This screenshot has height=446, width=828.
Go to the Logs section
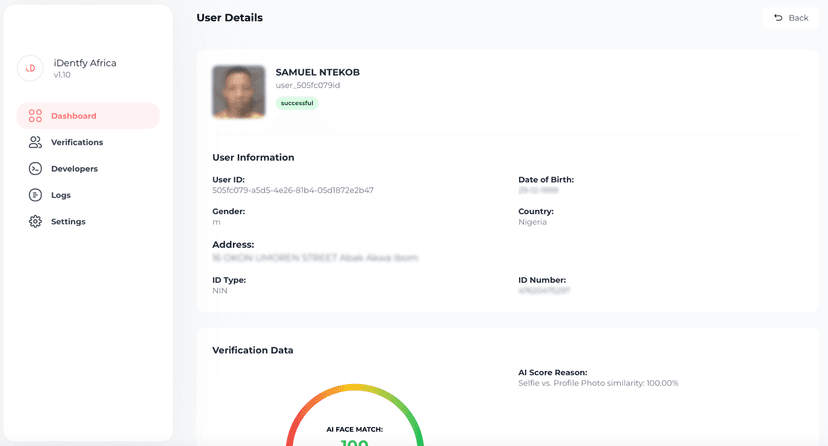click(x=61, y=195)
